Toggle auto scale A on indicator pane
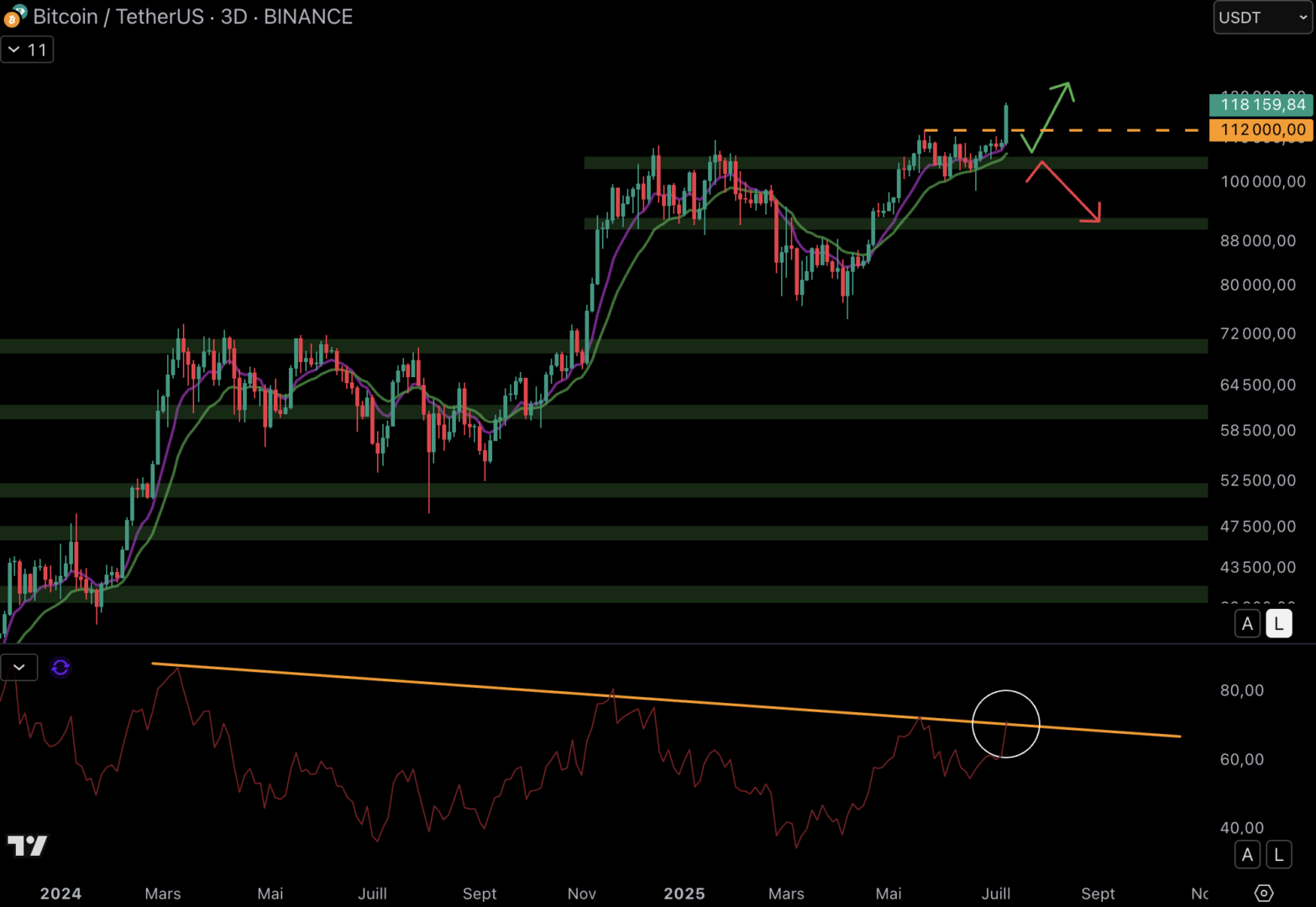 1247,855
